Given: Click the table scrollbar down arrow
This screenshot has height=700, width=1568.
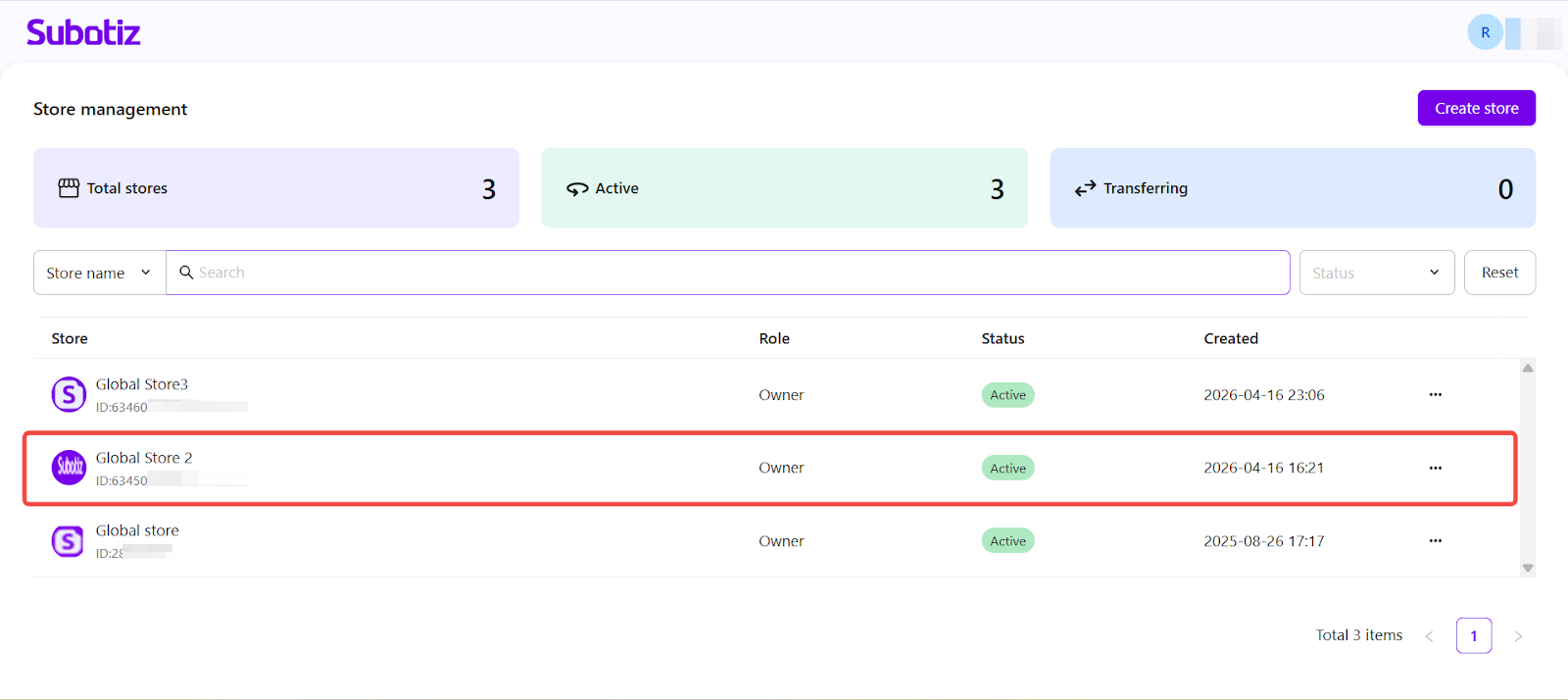Looking at the screenshot, I should 1527,568.
